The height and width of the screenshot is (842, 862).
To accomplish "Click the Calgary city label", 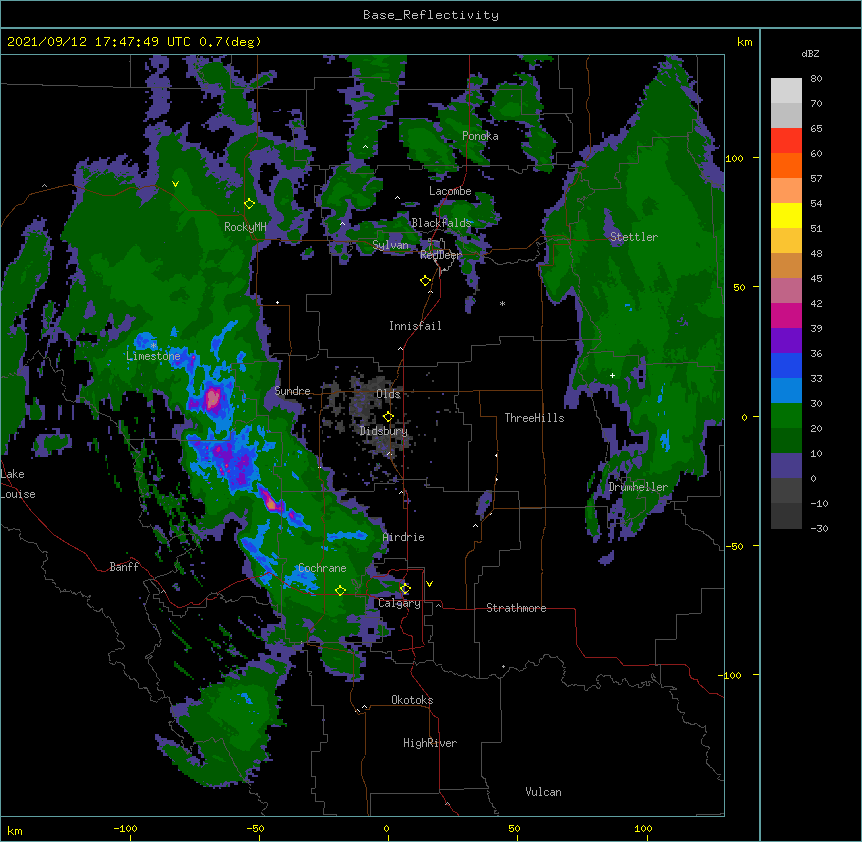I will (x=399, y=603).
